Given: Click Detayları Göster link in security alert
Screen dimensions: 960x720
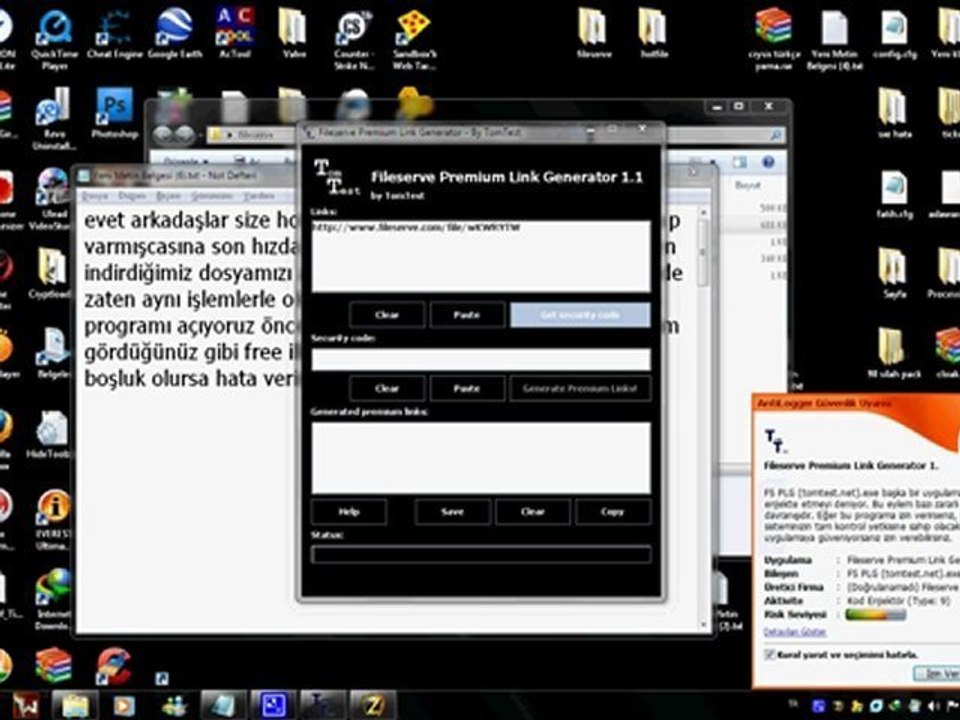Looking at the screenshot, I should (795, 632).
